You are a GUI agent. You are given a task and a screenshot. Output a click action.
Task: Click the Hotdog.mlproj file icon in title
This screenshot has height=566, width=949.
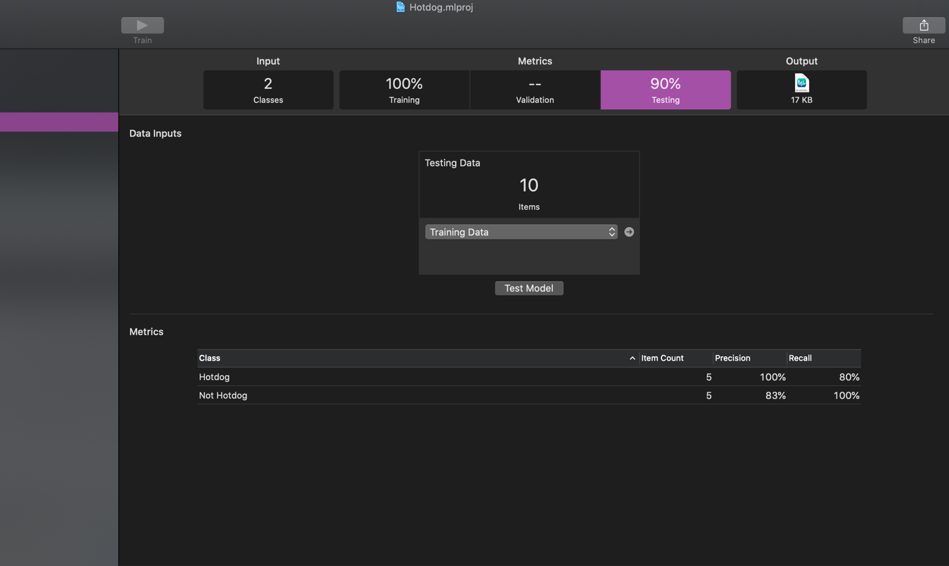[400, 7]
